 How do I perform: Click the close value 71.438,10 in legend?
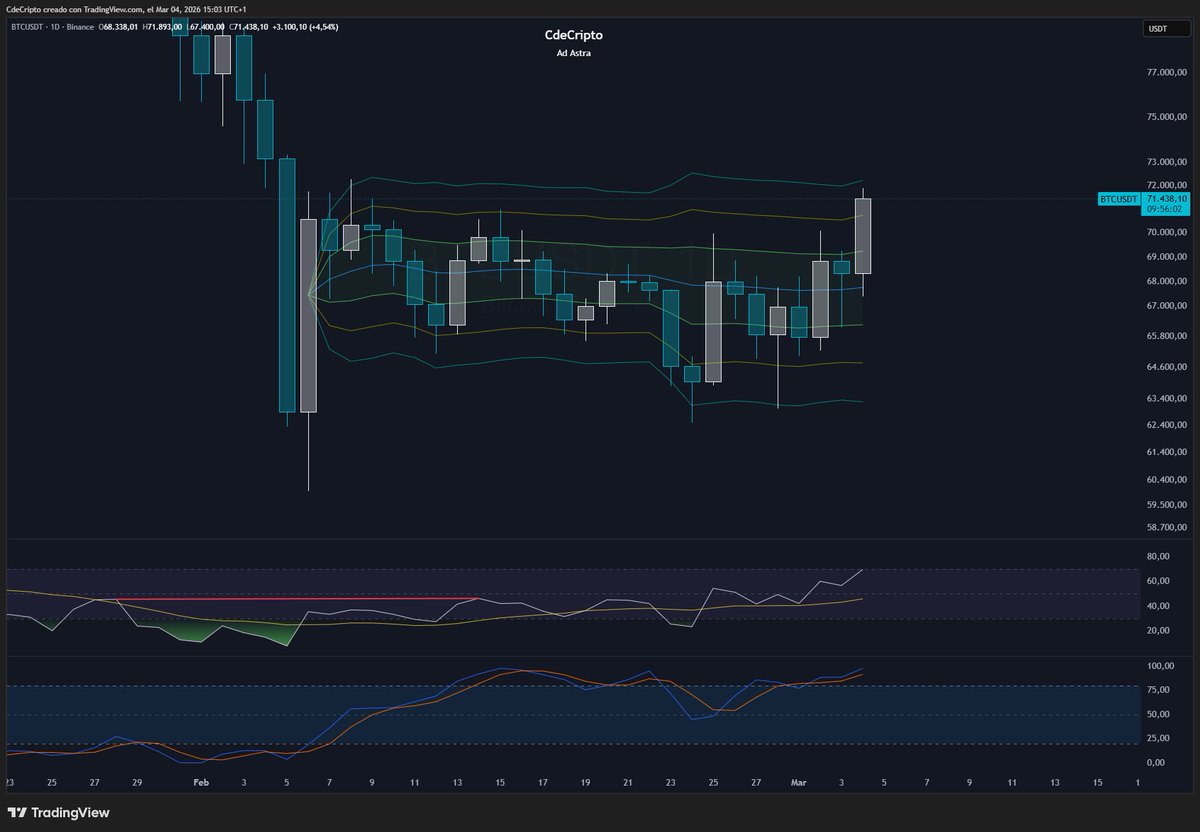[x=249, y=27]
